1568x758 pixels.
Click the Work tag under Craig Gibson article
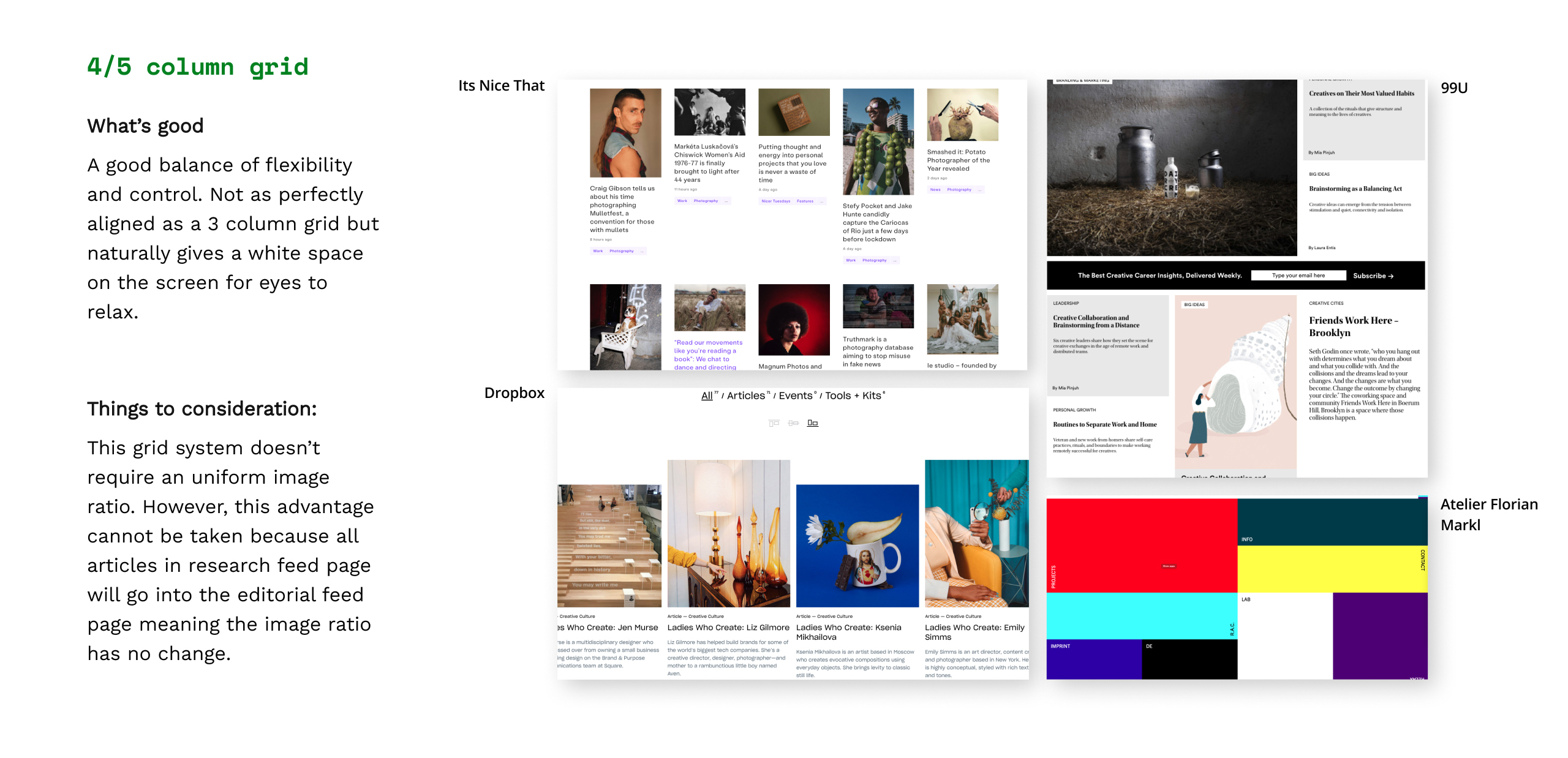(x=598, y=251)
